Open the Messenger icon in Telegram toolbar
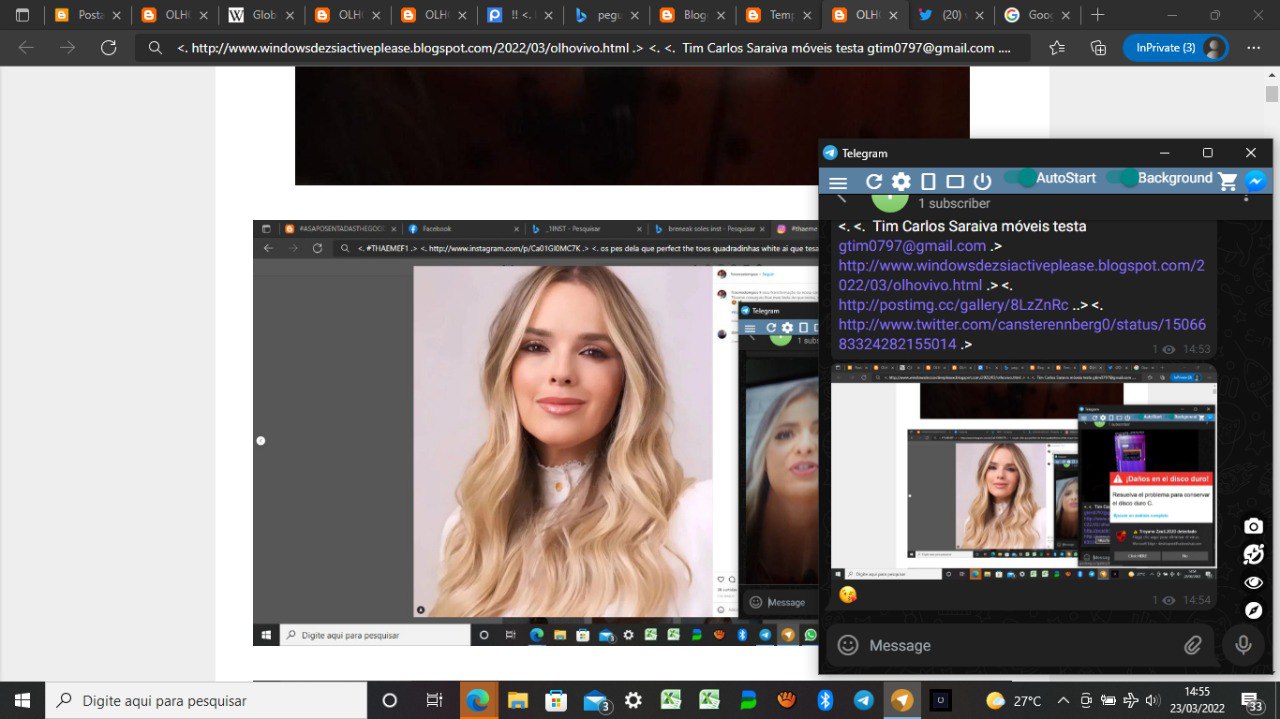1280x719 pixels. click(1256, 181)
